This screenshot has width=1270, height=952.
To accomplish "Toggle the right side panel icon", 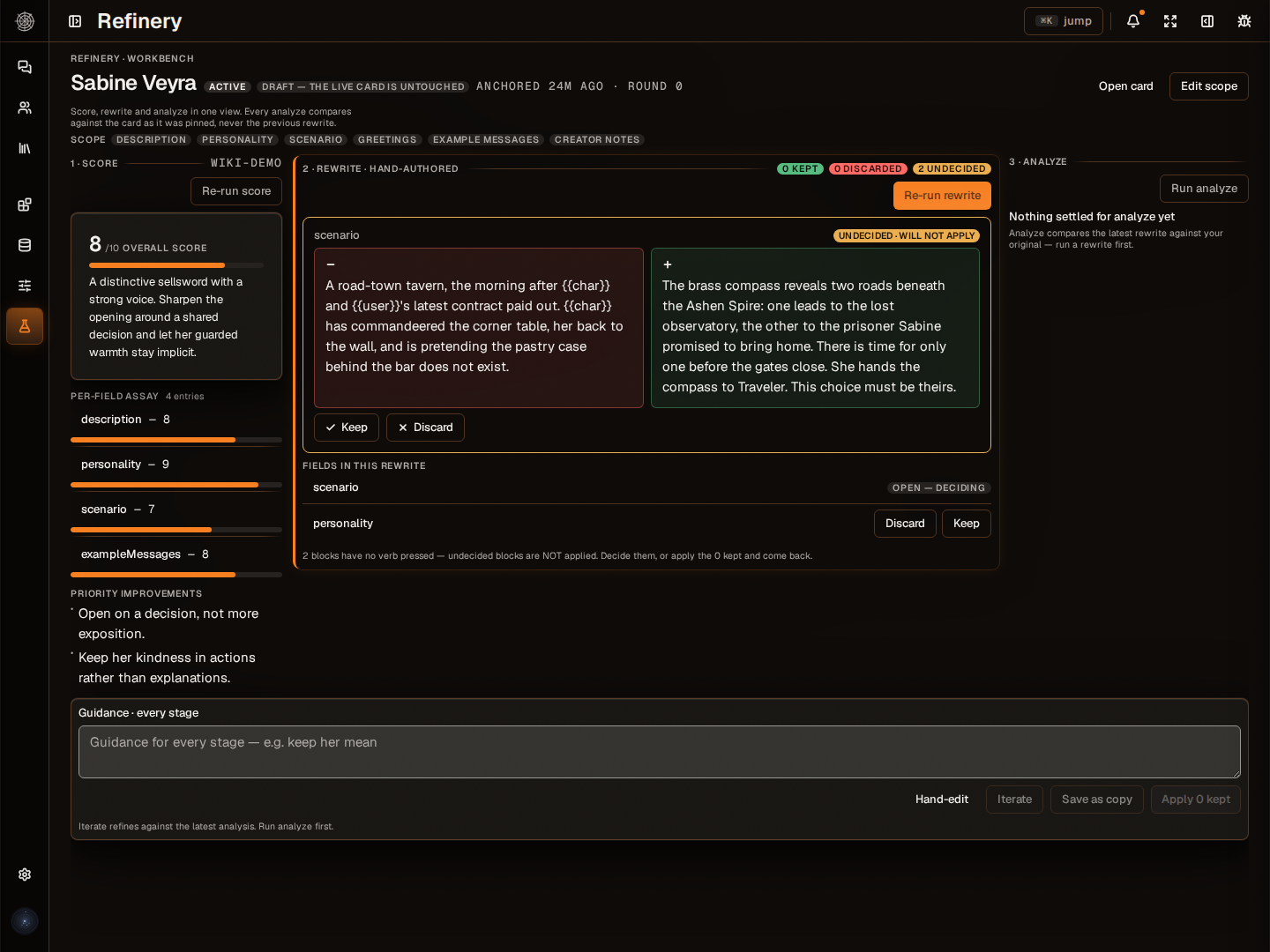I will click(x=1207, y=21).
